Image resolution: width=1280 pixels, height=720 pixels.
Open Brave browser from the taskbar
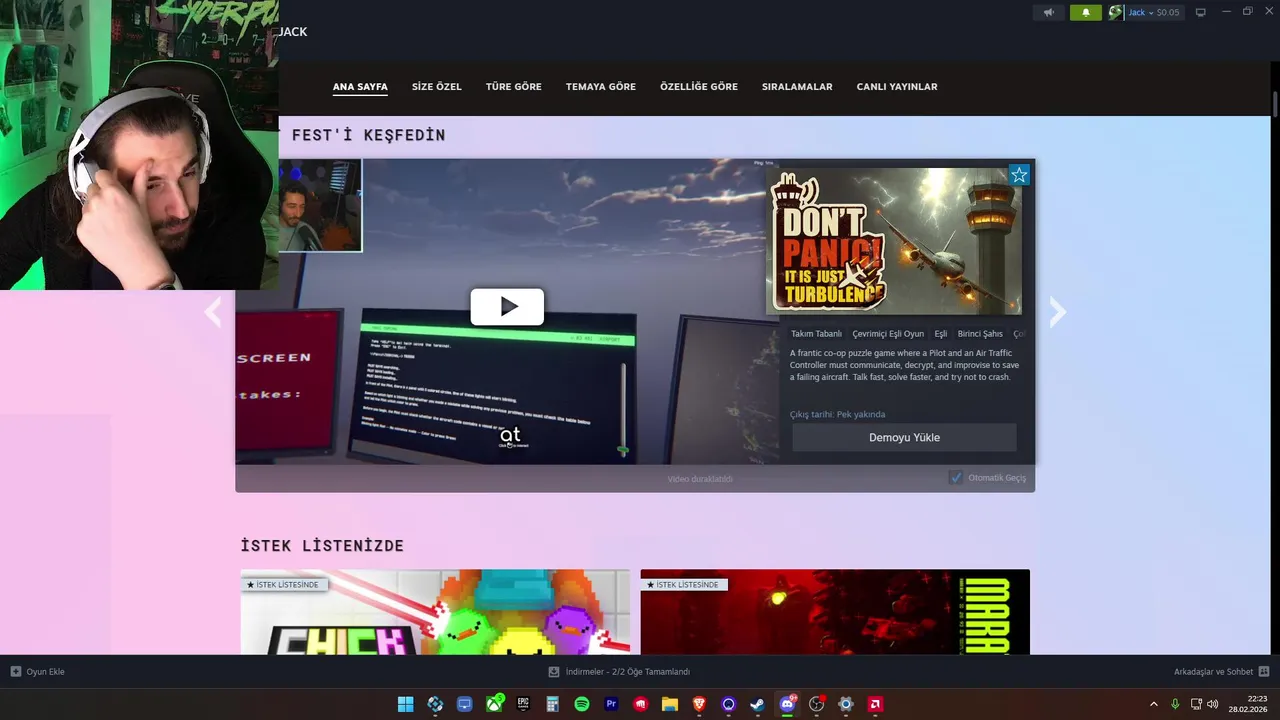point(699,704)
